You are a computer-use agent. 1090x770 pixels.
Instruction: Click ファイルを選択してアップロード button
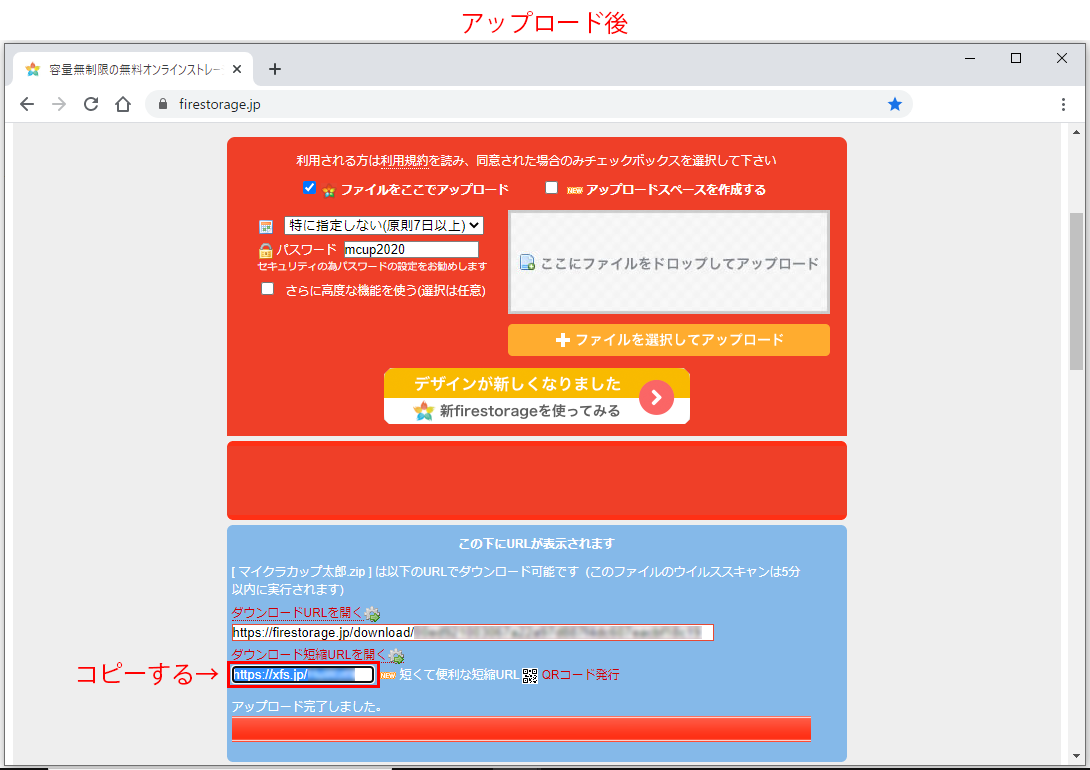pyautogui.click(x=669, y=340)
